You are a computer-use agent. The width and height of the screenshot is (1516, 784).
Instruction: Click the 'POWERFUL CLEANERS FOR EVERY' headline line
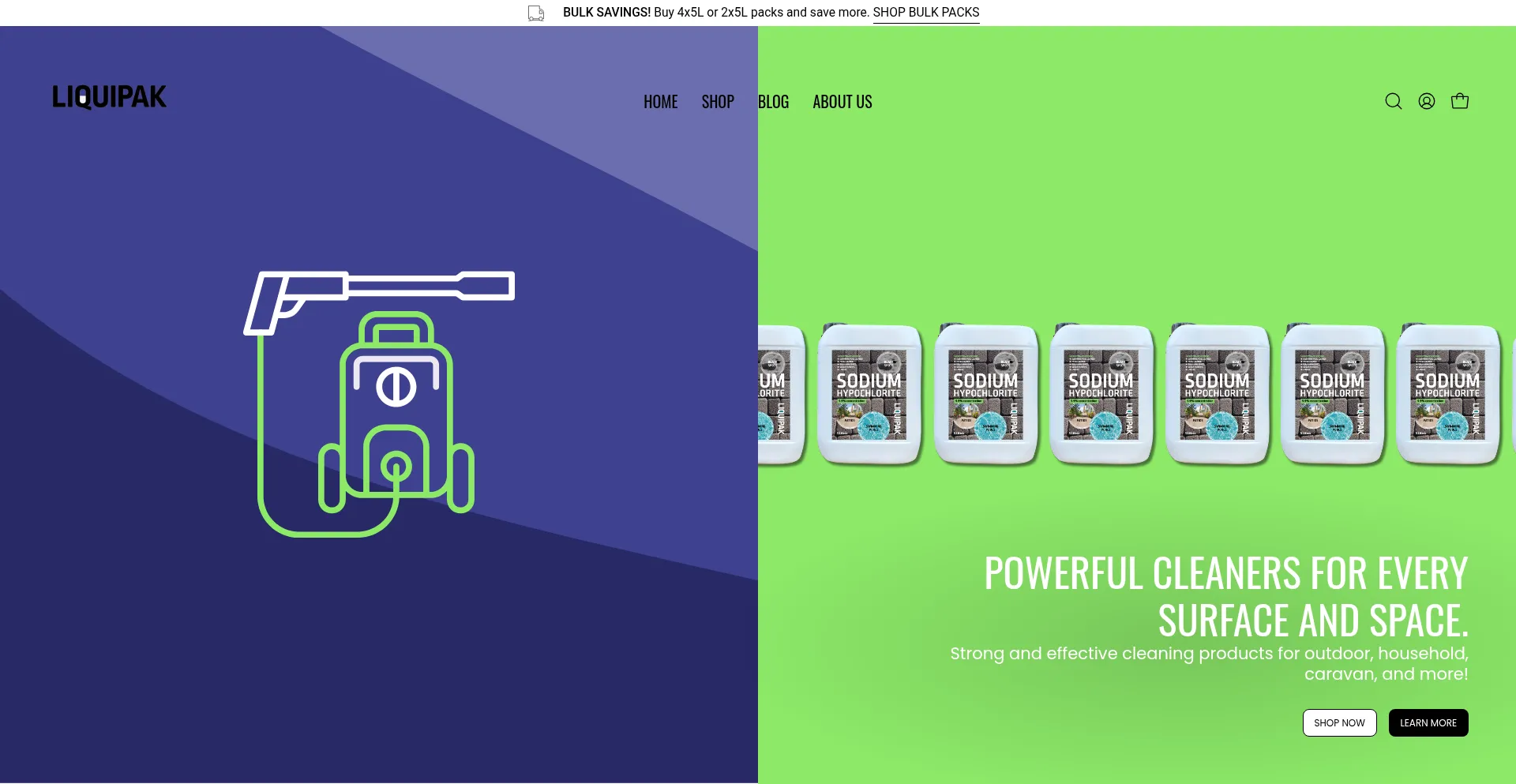(x=1226, y=573)
